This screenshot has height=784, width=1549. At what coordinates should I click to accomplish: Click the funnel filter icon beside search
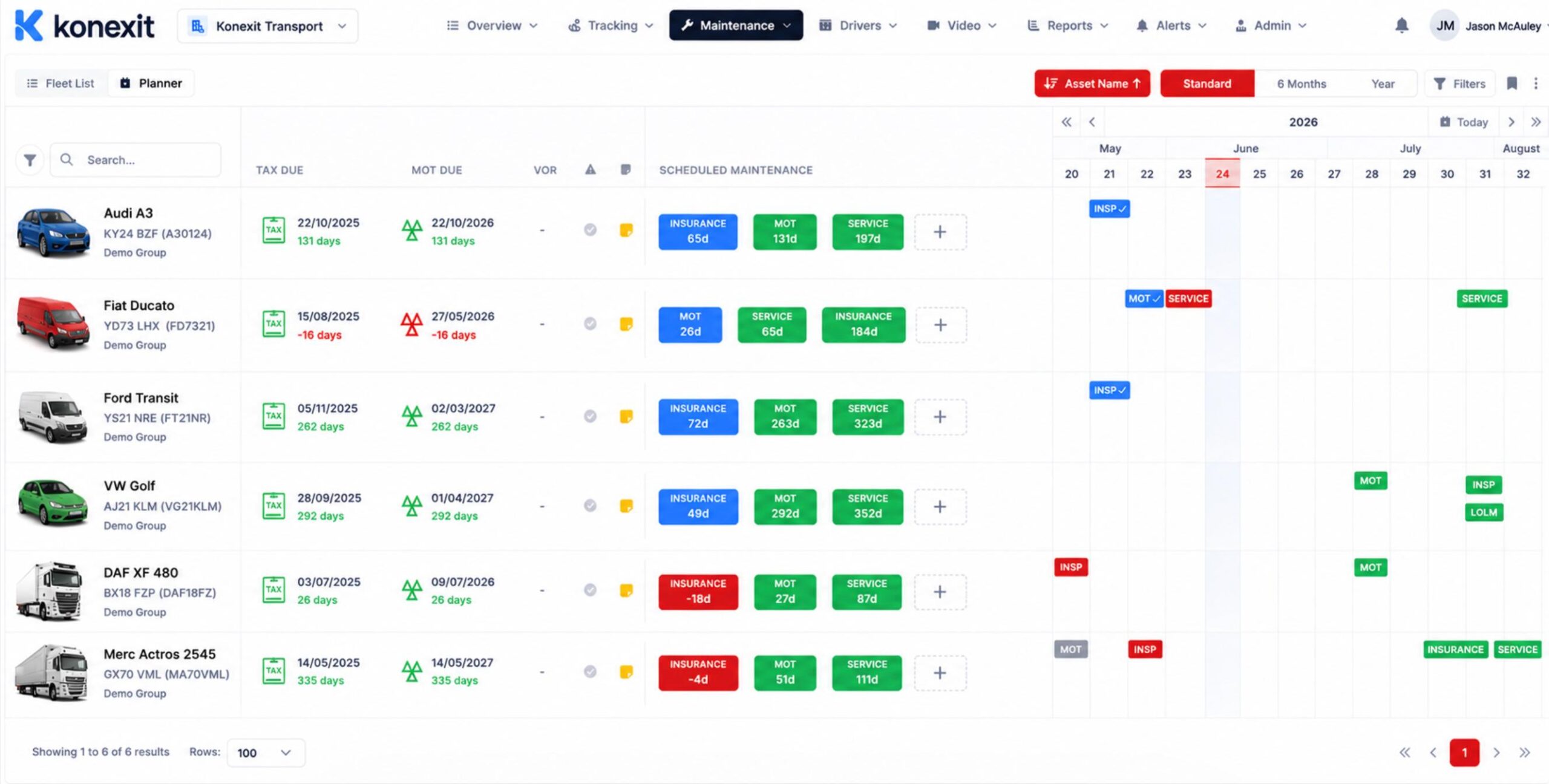(30, 160)
